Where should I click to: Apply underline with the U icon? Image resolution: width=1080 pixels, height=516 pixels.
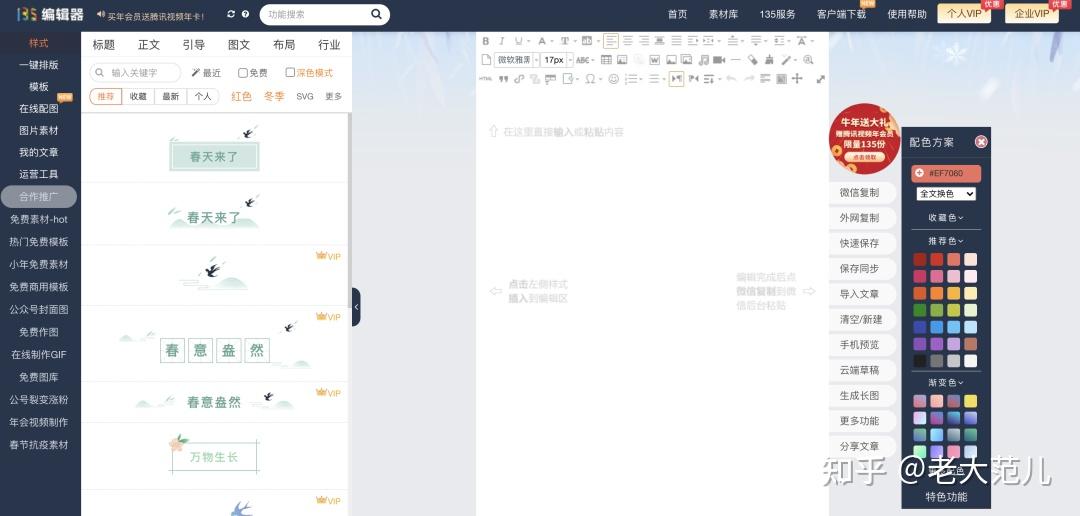[x=519, y=41]
